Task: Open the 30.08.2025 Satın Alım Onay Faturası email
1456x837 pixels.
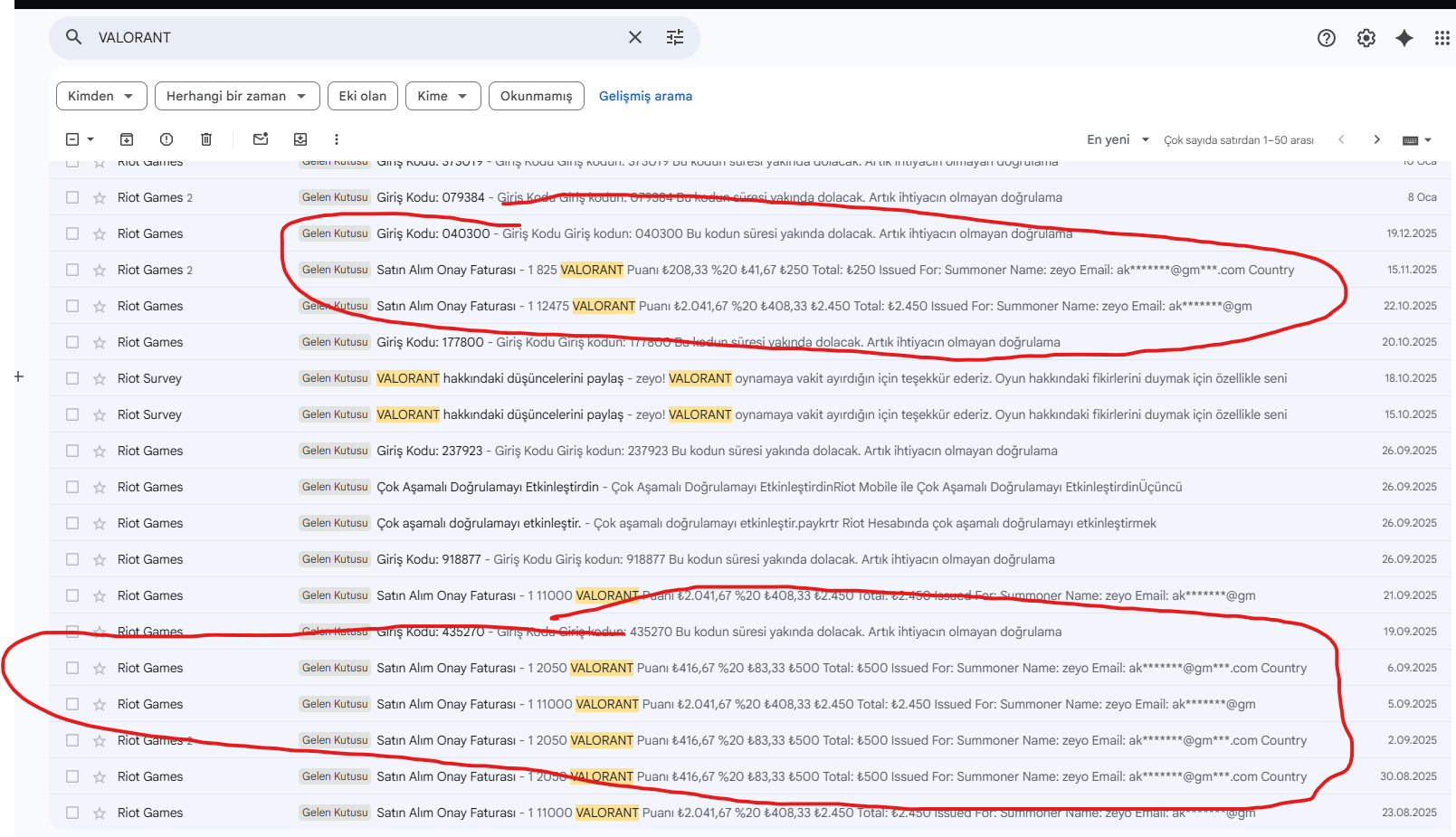Action: point(750,776)
